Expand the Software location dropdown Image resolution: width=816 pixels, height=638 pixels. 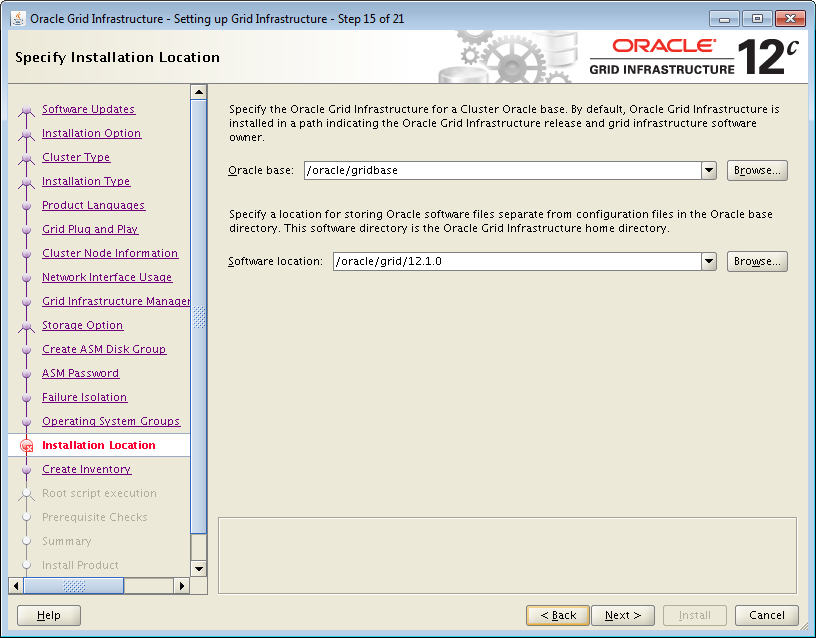[709, 262]
